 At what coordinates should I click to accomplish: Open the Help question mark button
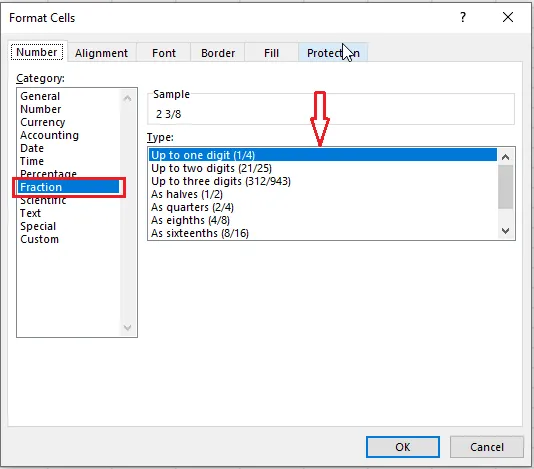coord(462,17)
